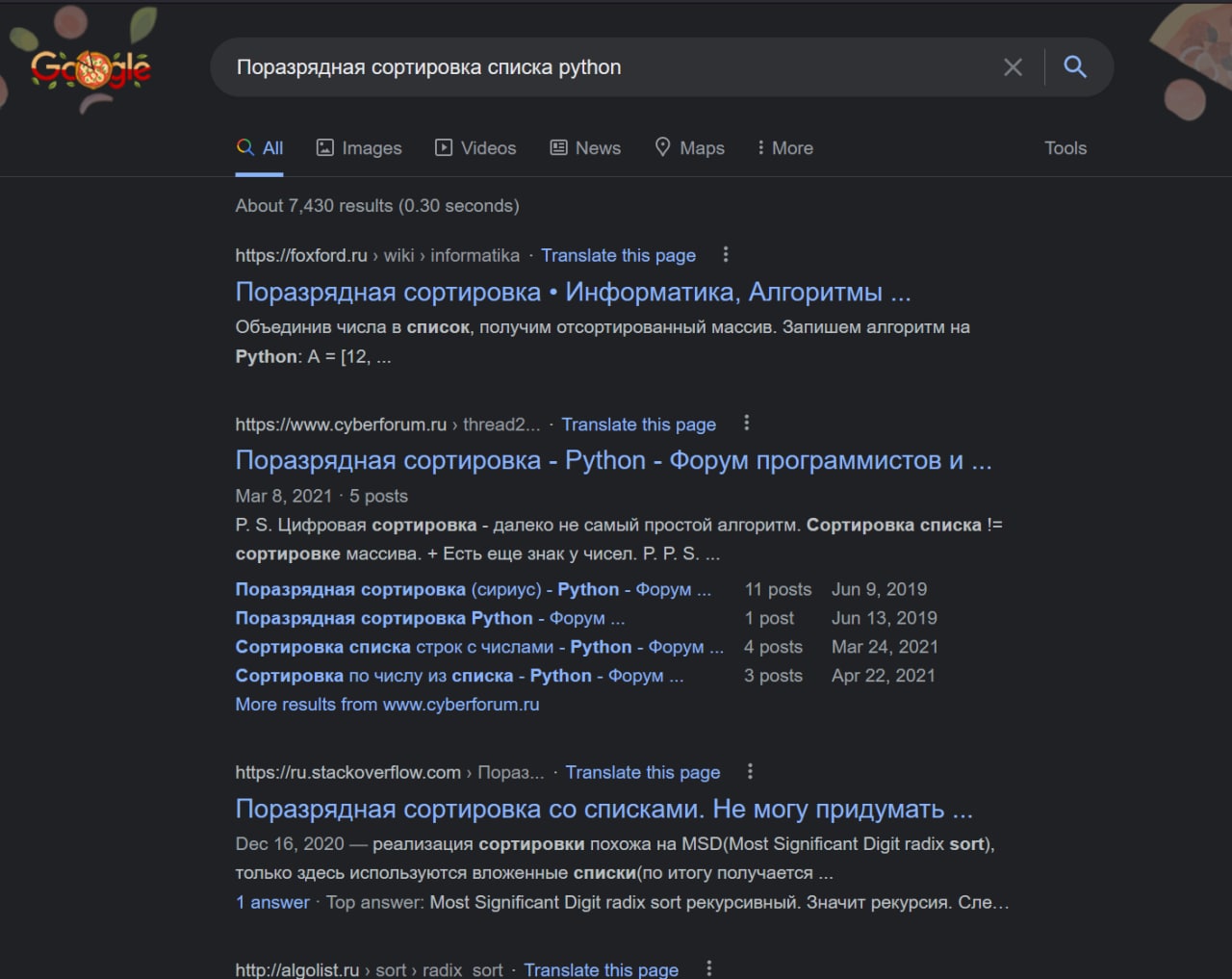
Task: Open the News tab
Action: (x=585, y=148)
